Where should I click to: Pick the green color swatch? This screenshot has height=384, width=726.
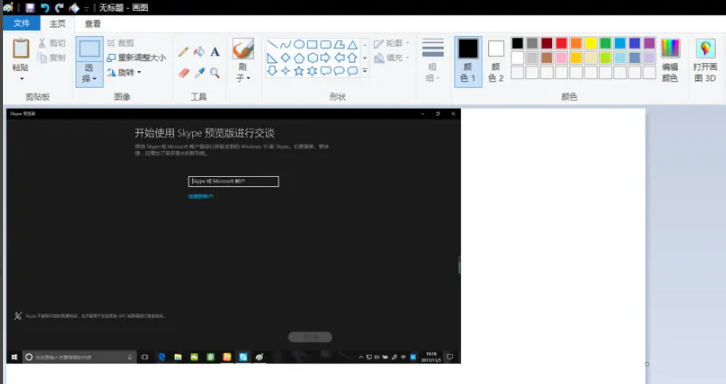(x=605, y=43)
